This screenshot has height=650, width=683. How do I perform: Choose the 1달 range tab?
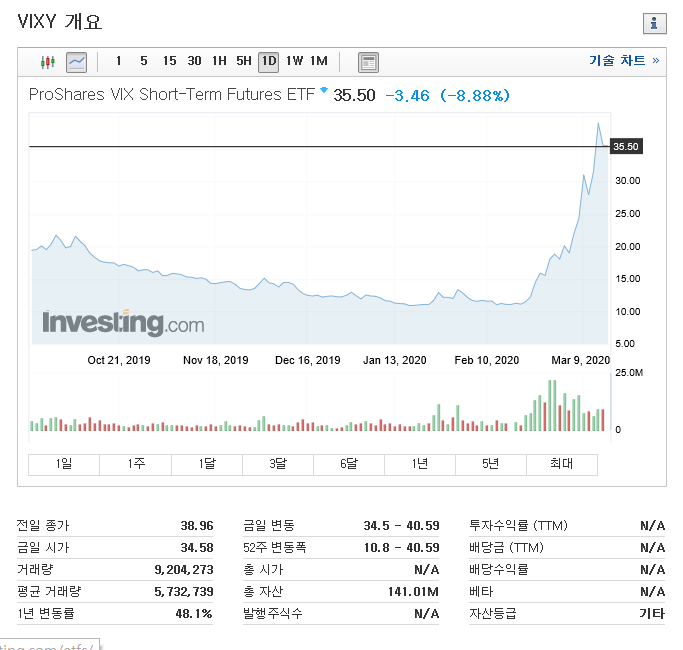pyautogui.click(x=206, y=464)
